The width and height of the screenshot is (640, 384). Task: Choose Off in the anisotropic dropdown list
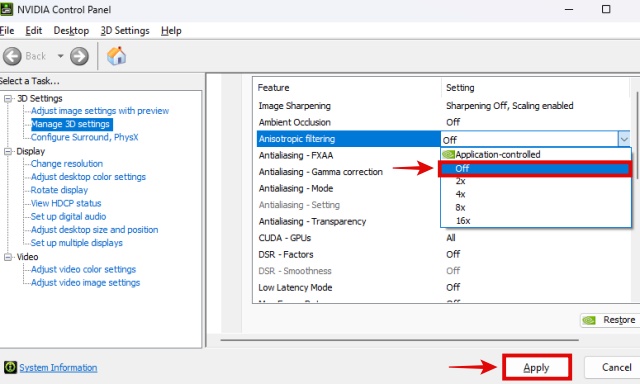coord(535,169)
